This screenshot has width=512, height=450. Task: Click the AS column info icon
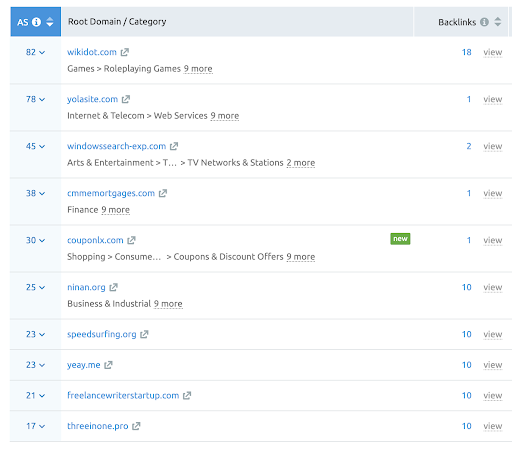point(36,22)
